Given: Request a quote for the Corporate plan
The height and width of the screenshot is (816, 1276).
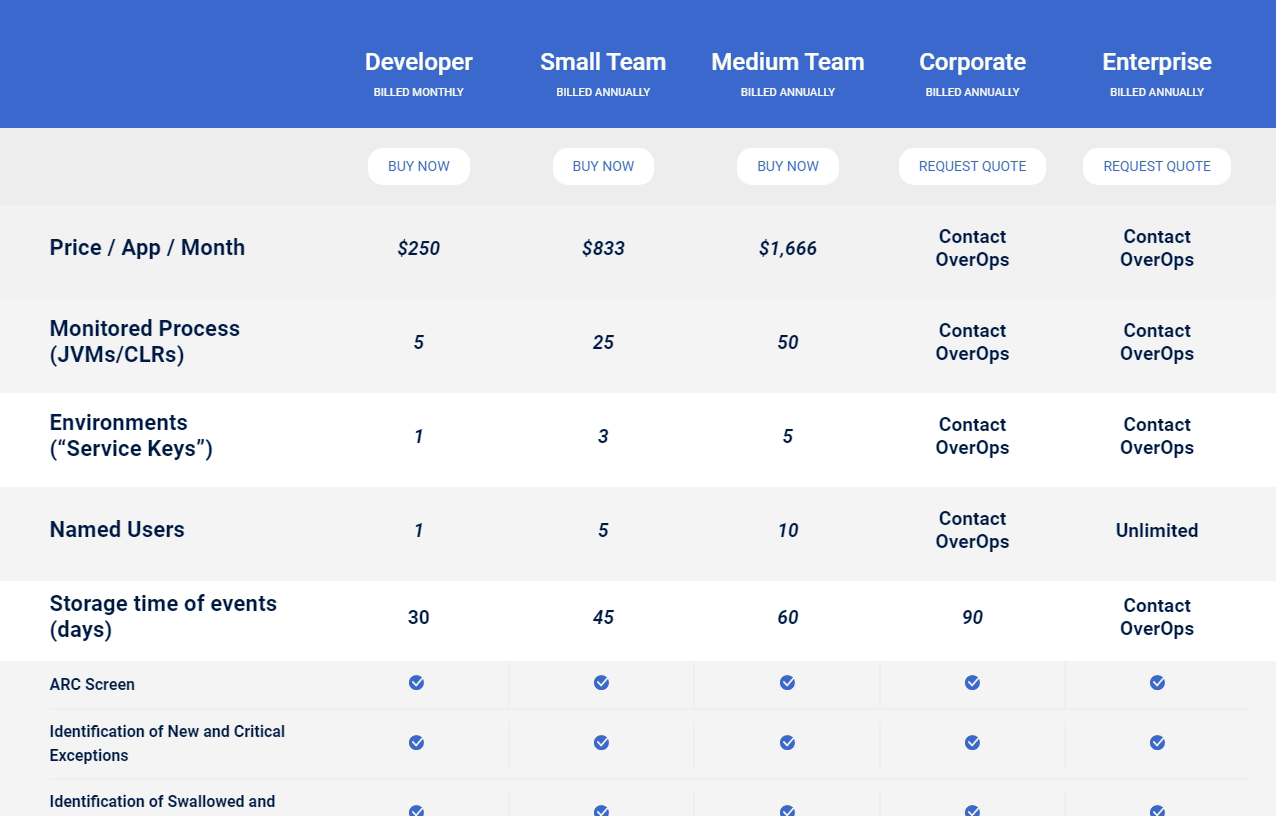Looking at the screenshot, I should pos(972,166).
